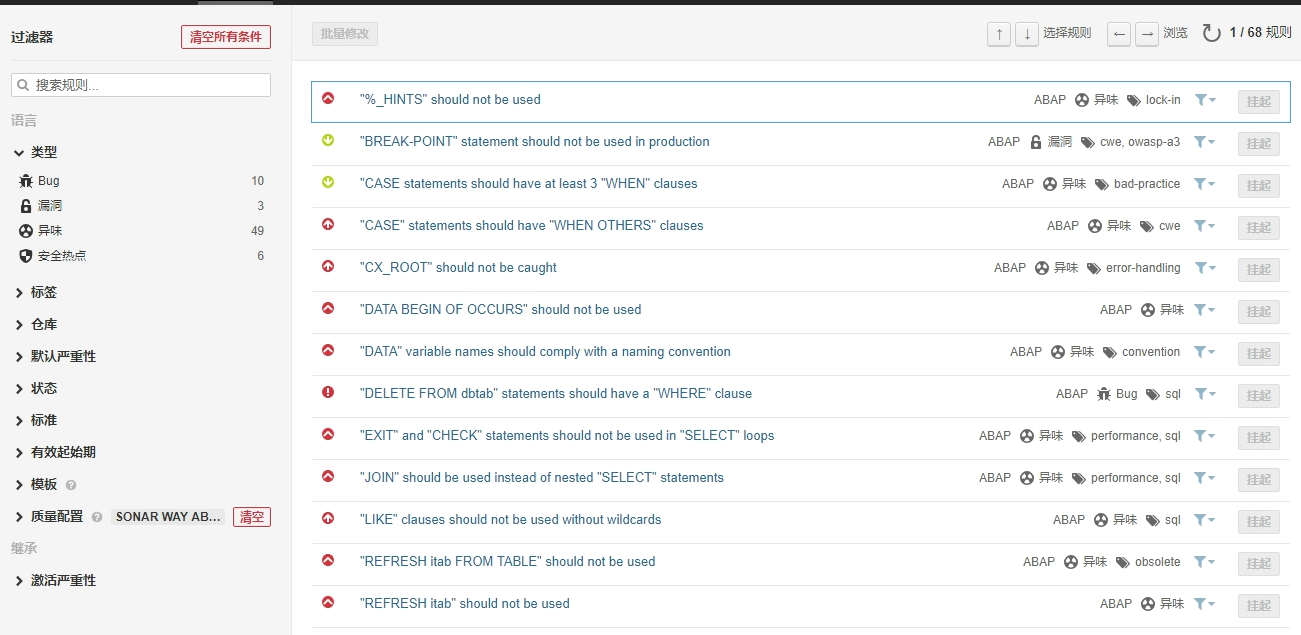Expand the 质量配置 filter section

(49, 517)
